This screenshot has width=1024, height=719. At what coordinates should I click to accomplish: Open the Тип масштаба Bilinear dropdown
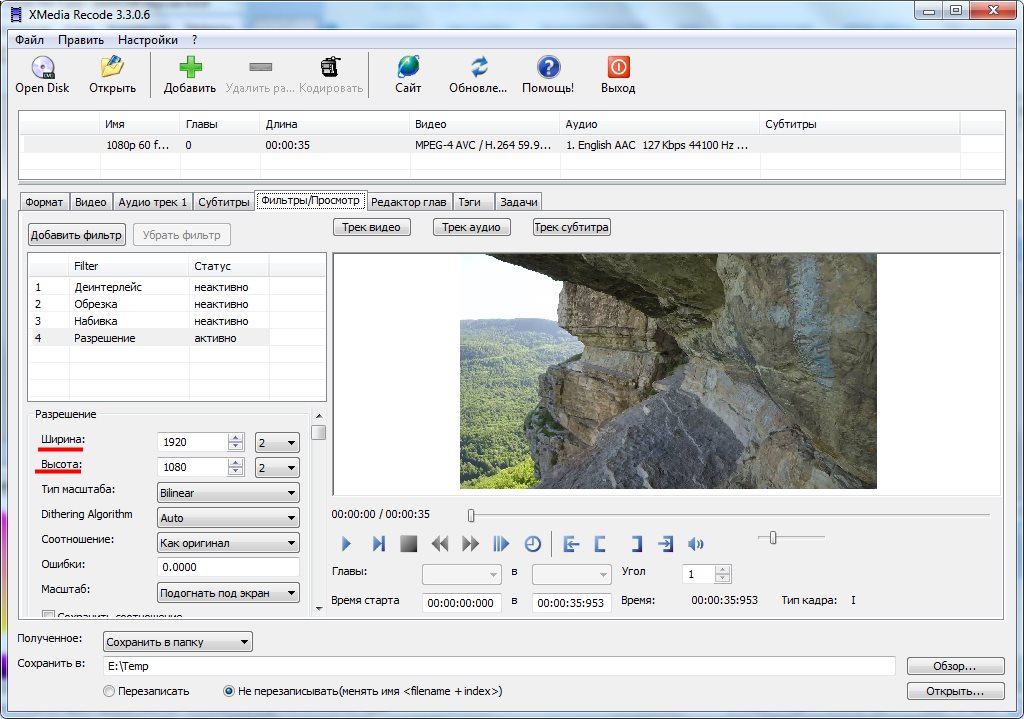tap(229, 493)
